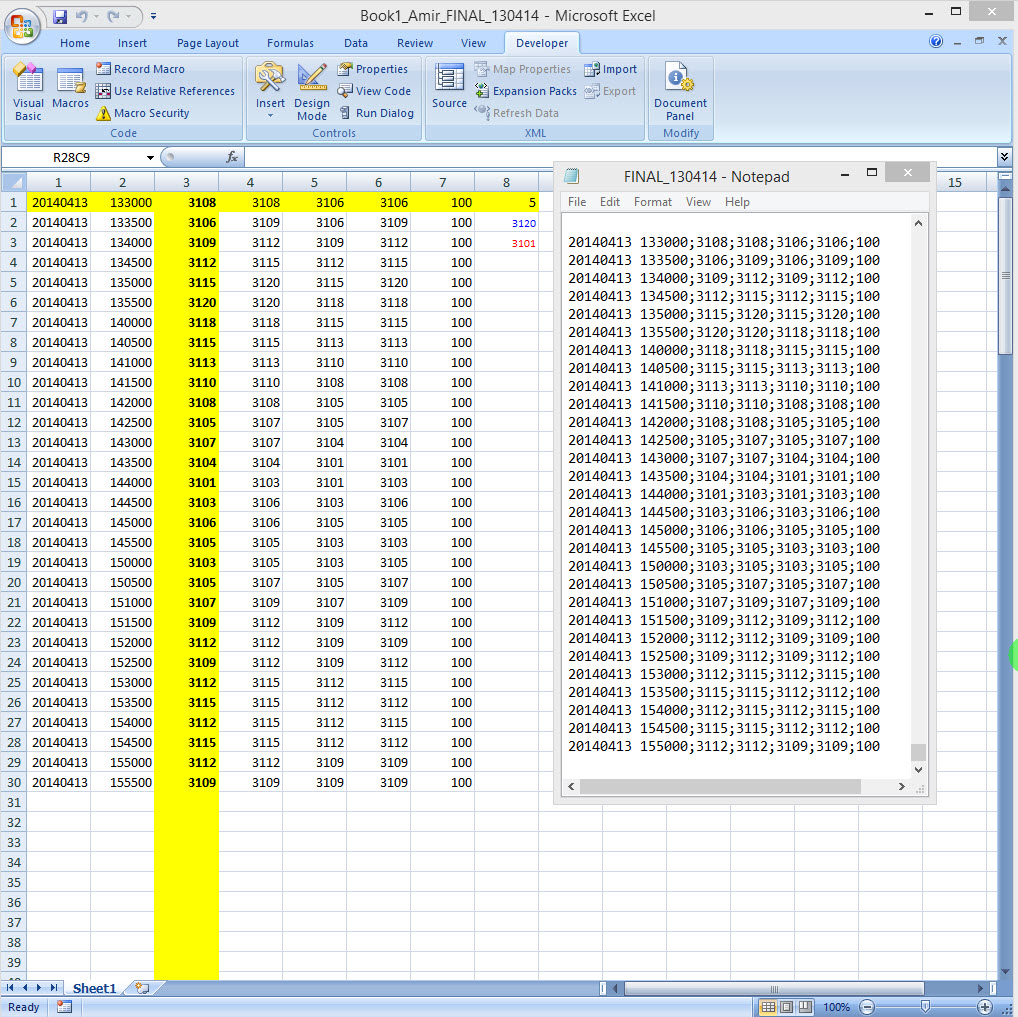Screen dimensions: 1018x1017
Task: Go to last sheet tab arrow
Action: 54,988
